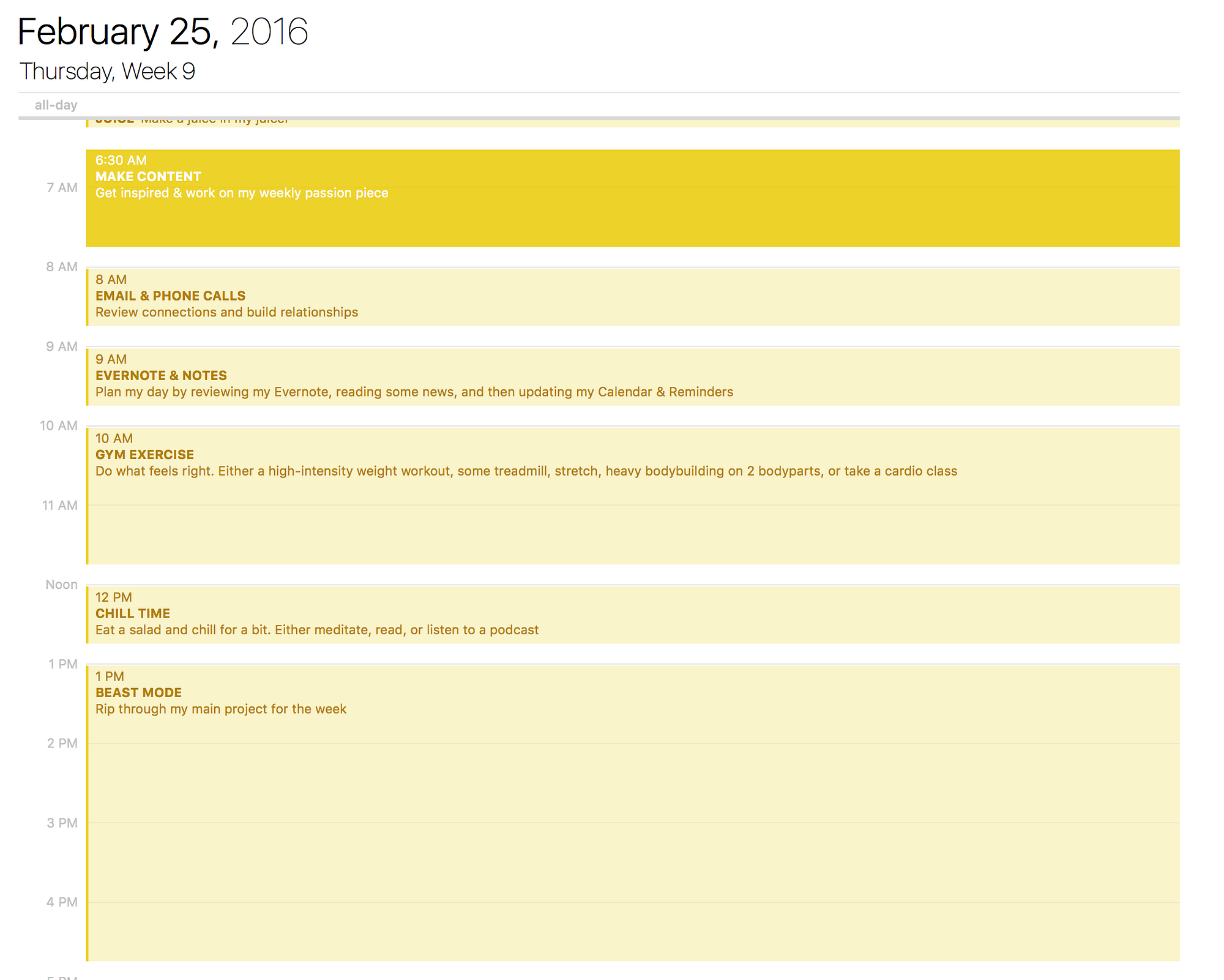Select the EVERNOTE & NOTES event

pyautogui.click(x=632, y=376)
